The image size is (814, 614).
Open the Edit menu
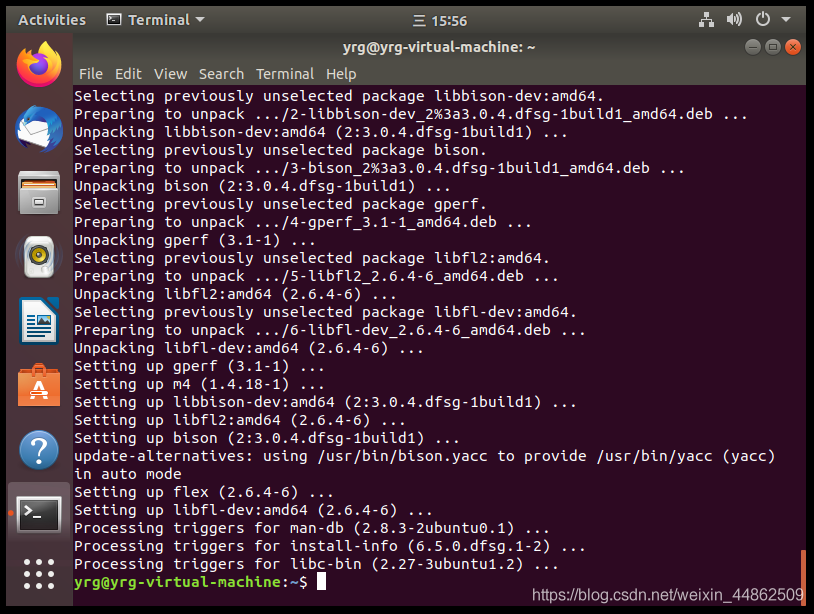tap(128, 74)
